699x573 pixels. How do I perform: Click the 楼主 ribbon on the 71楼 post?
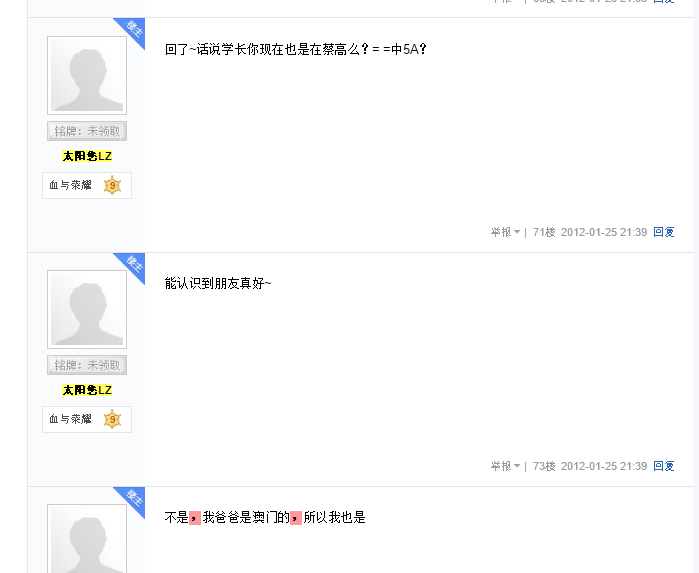coord(132,31)
